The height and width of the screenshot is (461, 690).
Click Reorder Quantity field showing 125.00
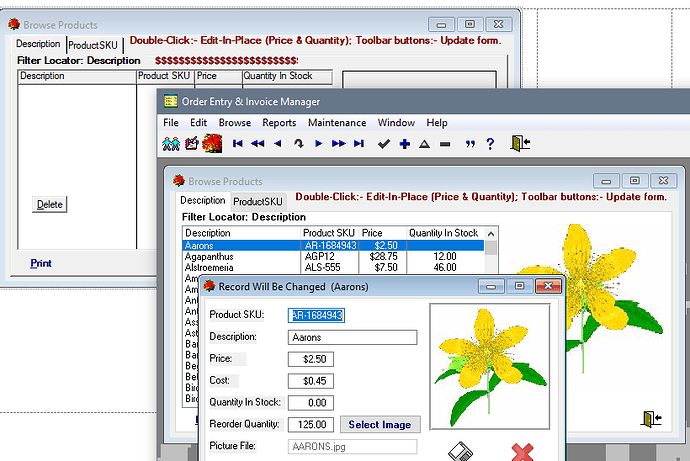pos(311,424)
